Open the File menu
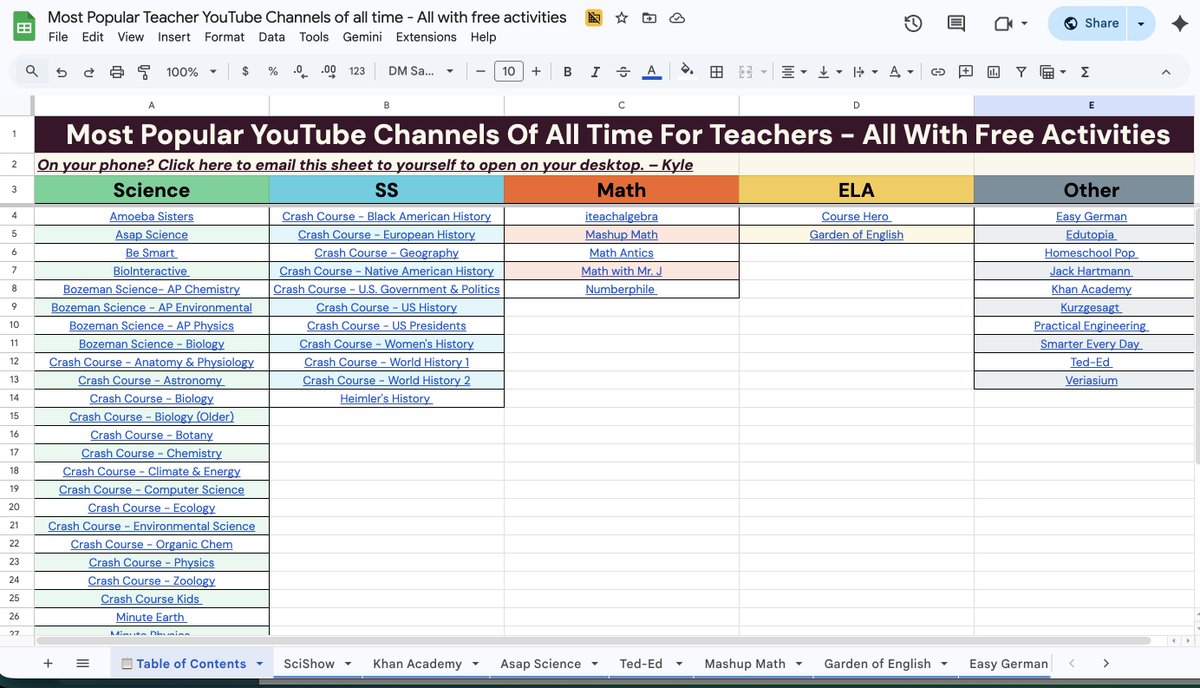Screen dimensions: 1200x688 tap(58, 37)
